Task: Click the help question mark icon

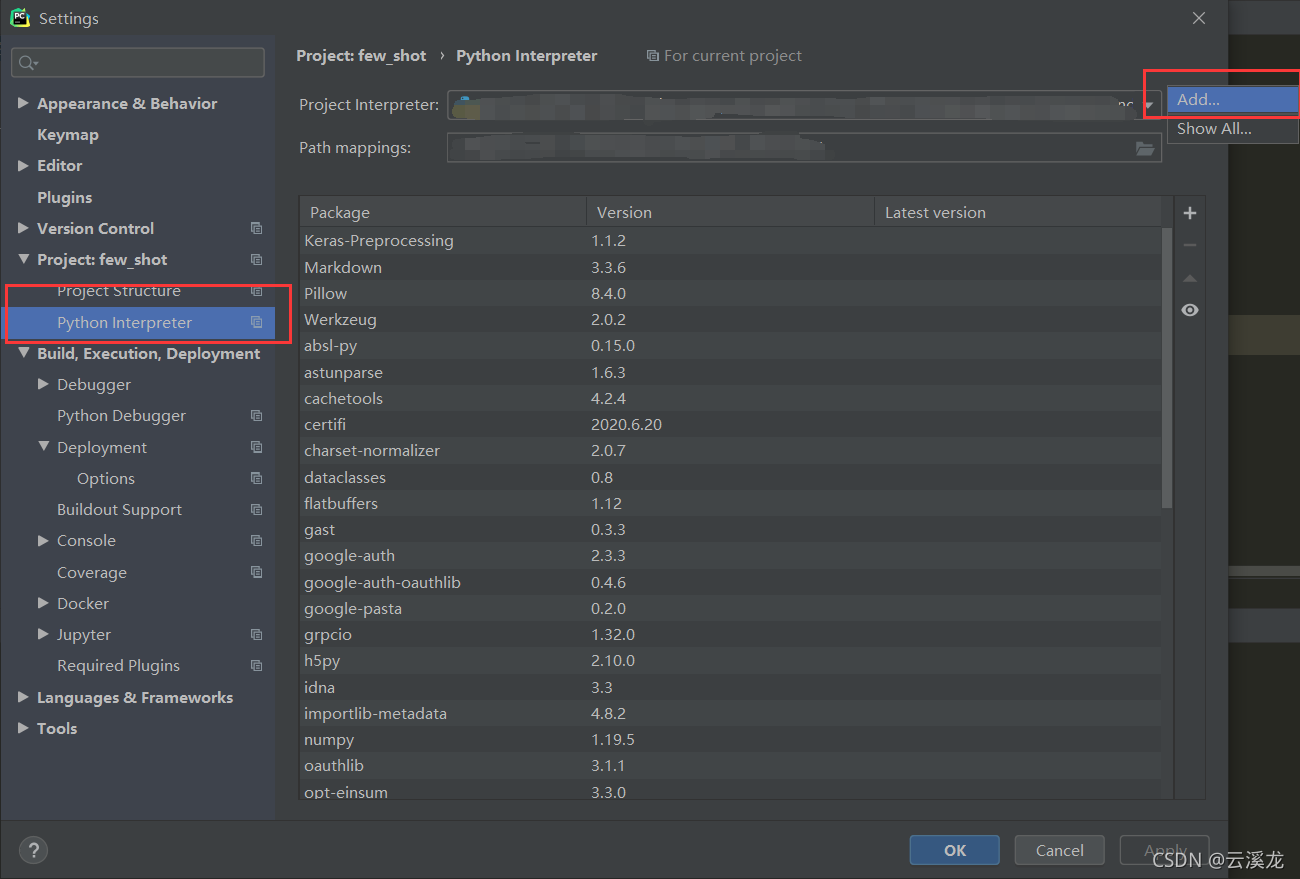Action: tap(33, 850)
